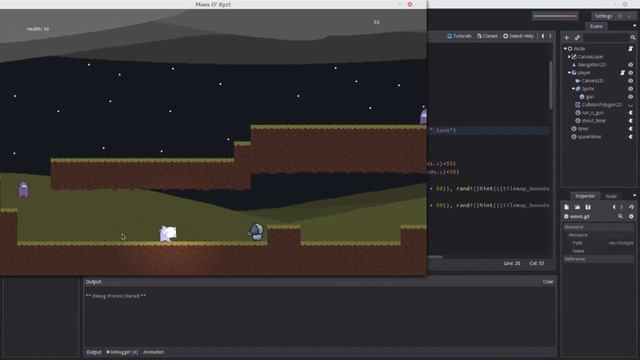640x360 pixels.
Task: Click the signal icon beside spawntimer node
Action: pos(631,137)
